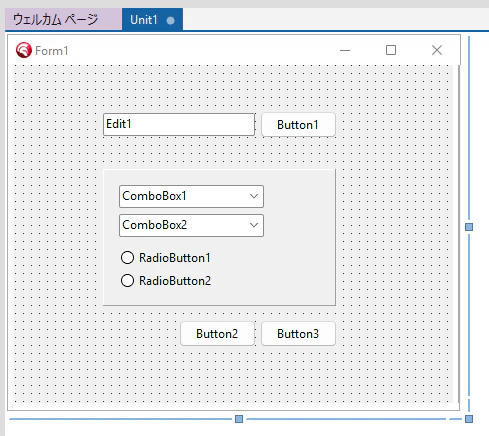
Task: Maximize the Form1 window
Action: coord(391,50)
